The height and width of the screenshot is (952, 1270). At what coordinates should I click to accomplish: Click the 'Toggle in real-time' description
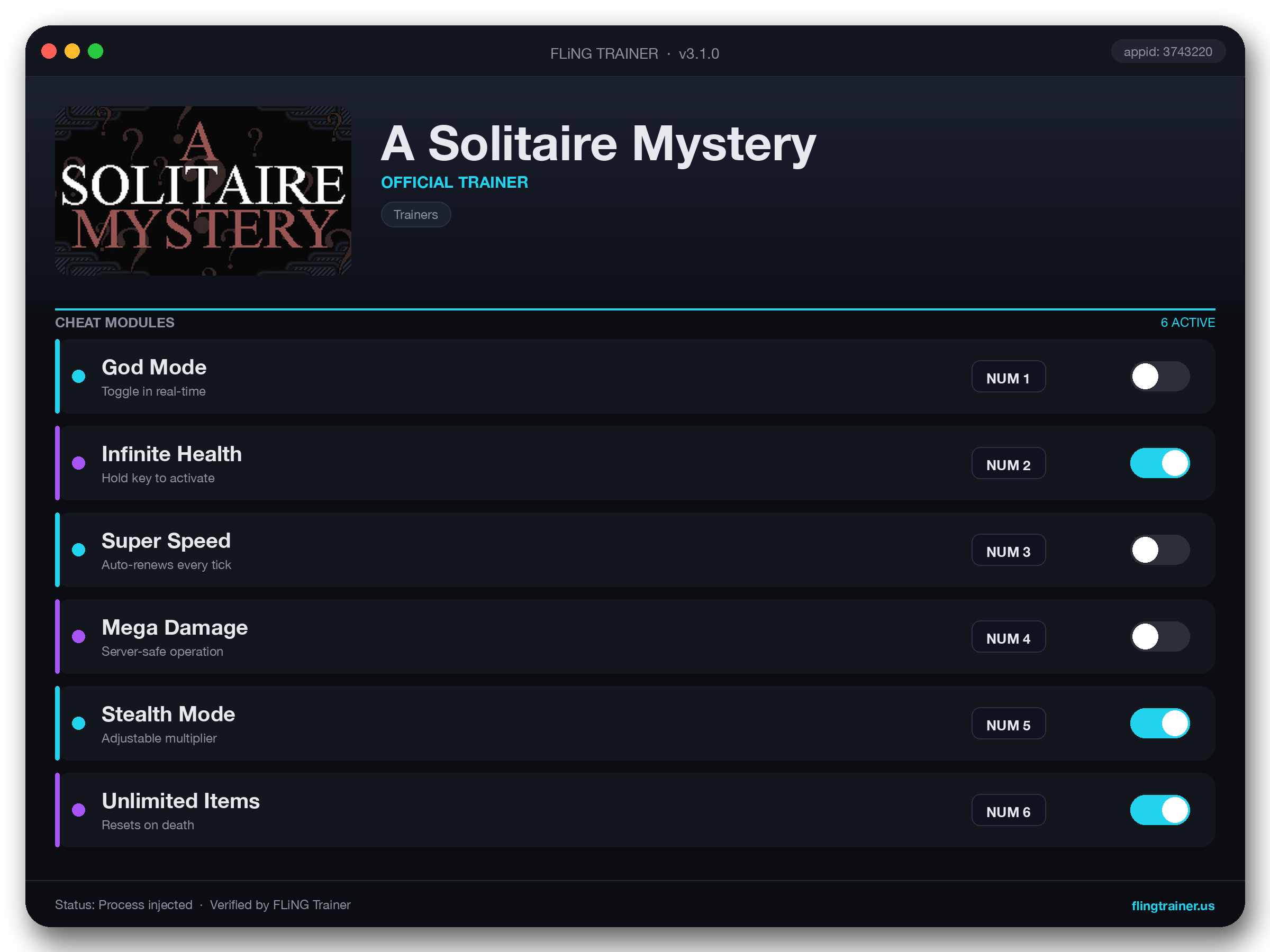153,391
